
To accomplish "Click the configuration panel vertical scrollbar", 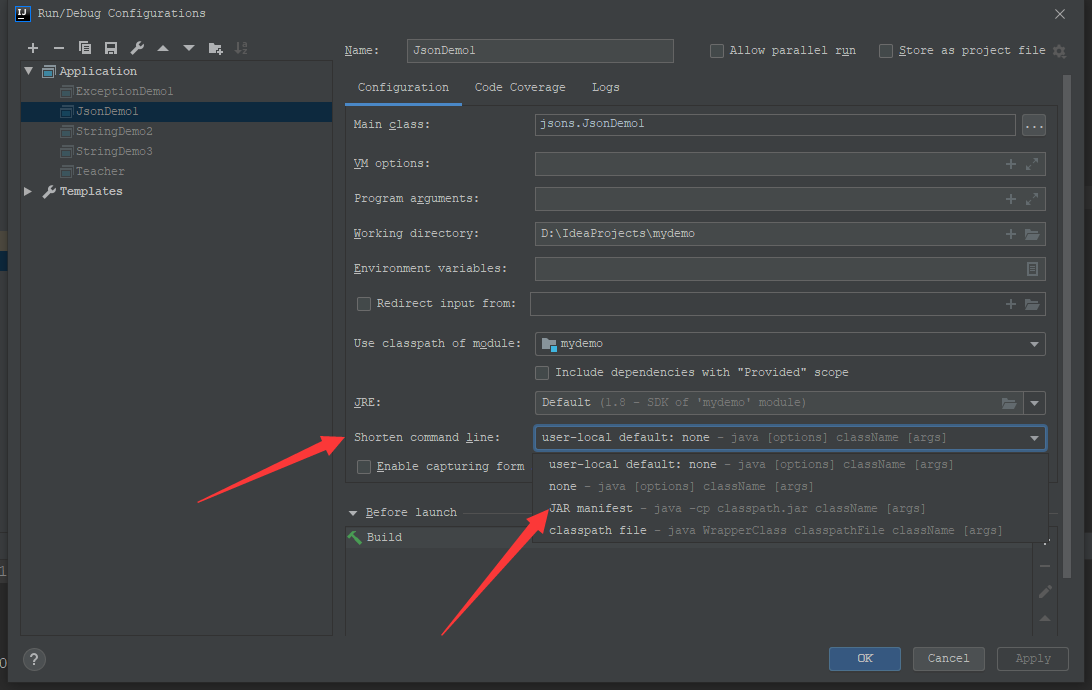I will pyautogui.click(x=1067, y=327).
